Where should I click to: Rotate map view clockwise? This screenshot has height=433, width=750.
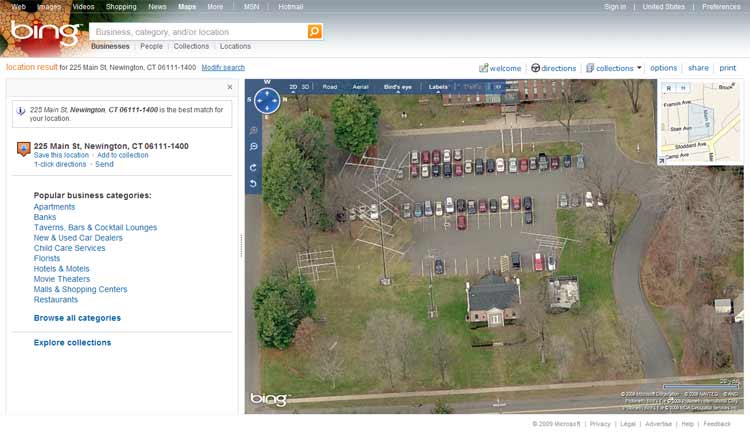[x=254, y=167]
